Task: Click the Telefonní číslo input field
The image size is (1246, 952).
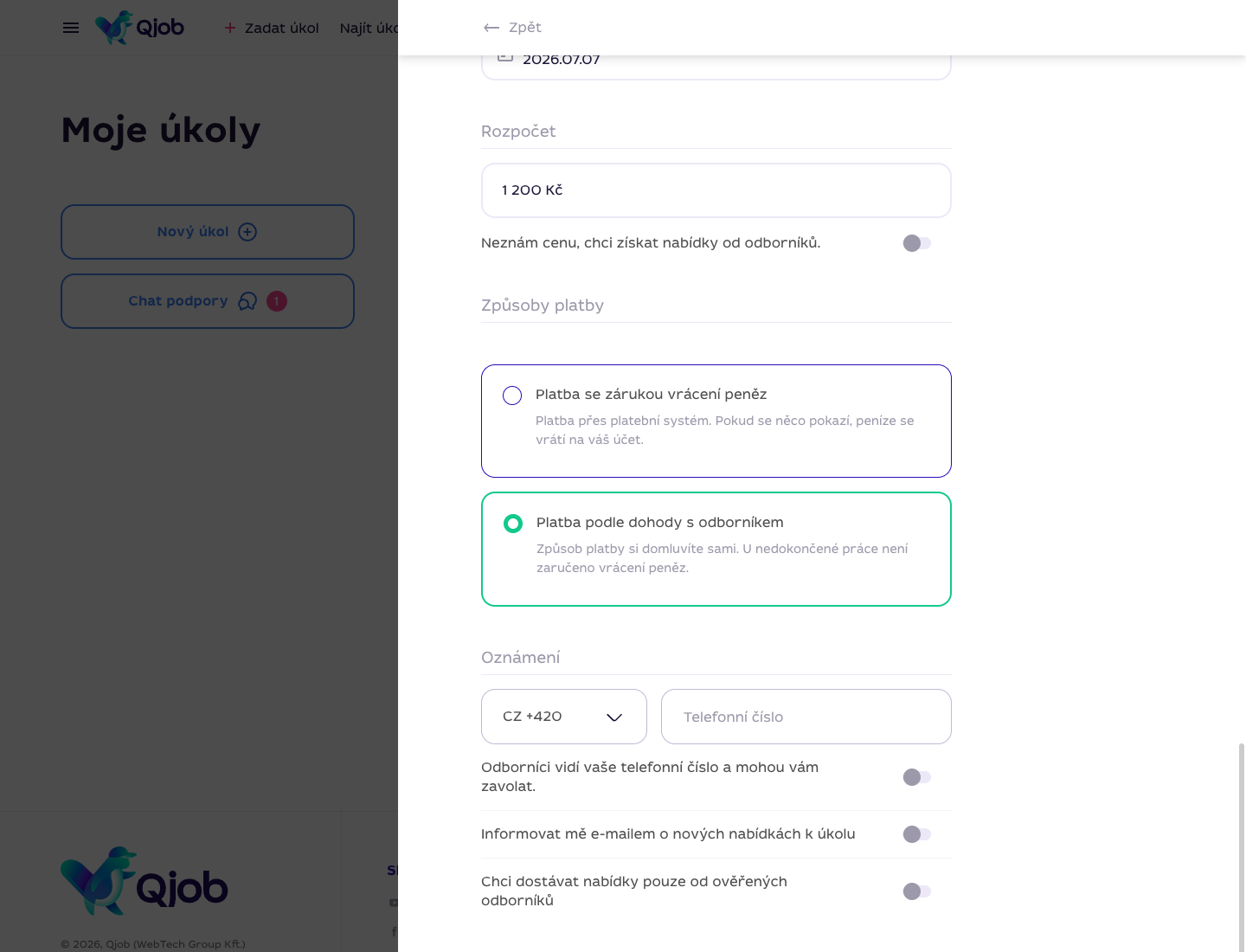Action: 806,717
